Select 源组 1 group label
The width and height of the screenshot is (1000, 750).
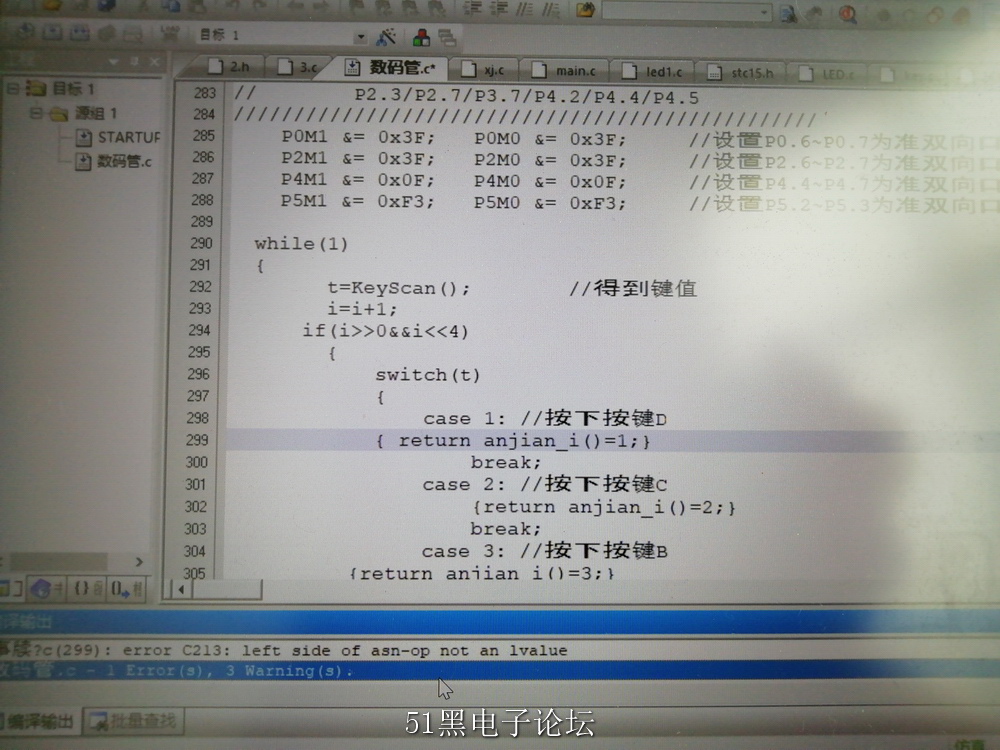96,113
